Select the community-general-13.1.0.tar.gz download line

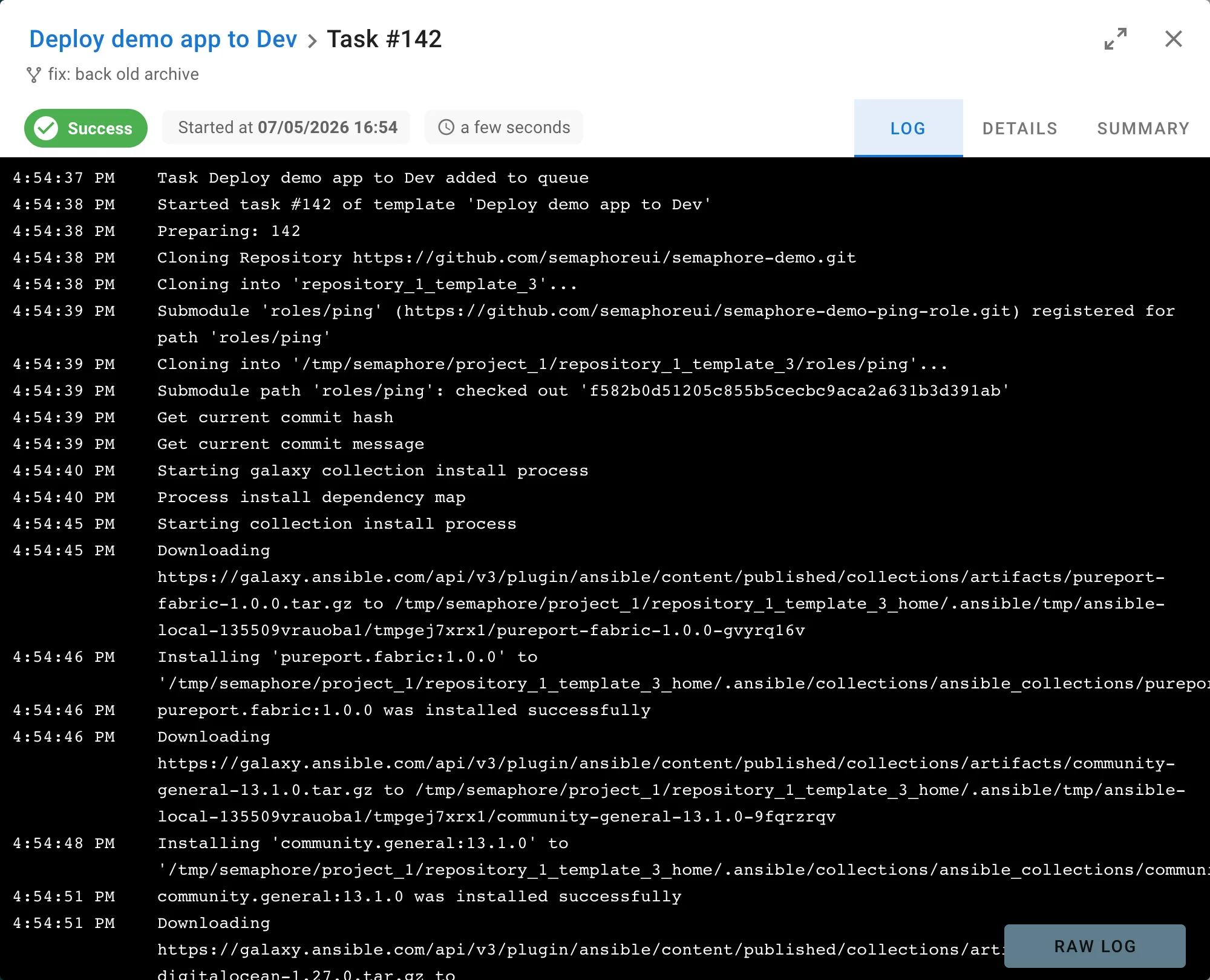click(x=671, y=777)
